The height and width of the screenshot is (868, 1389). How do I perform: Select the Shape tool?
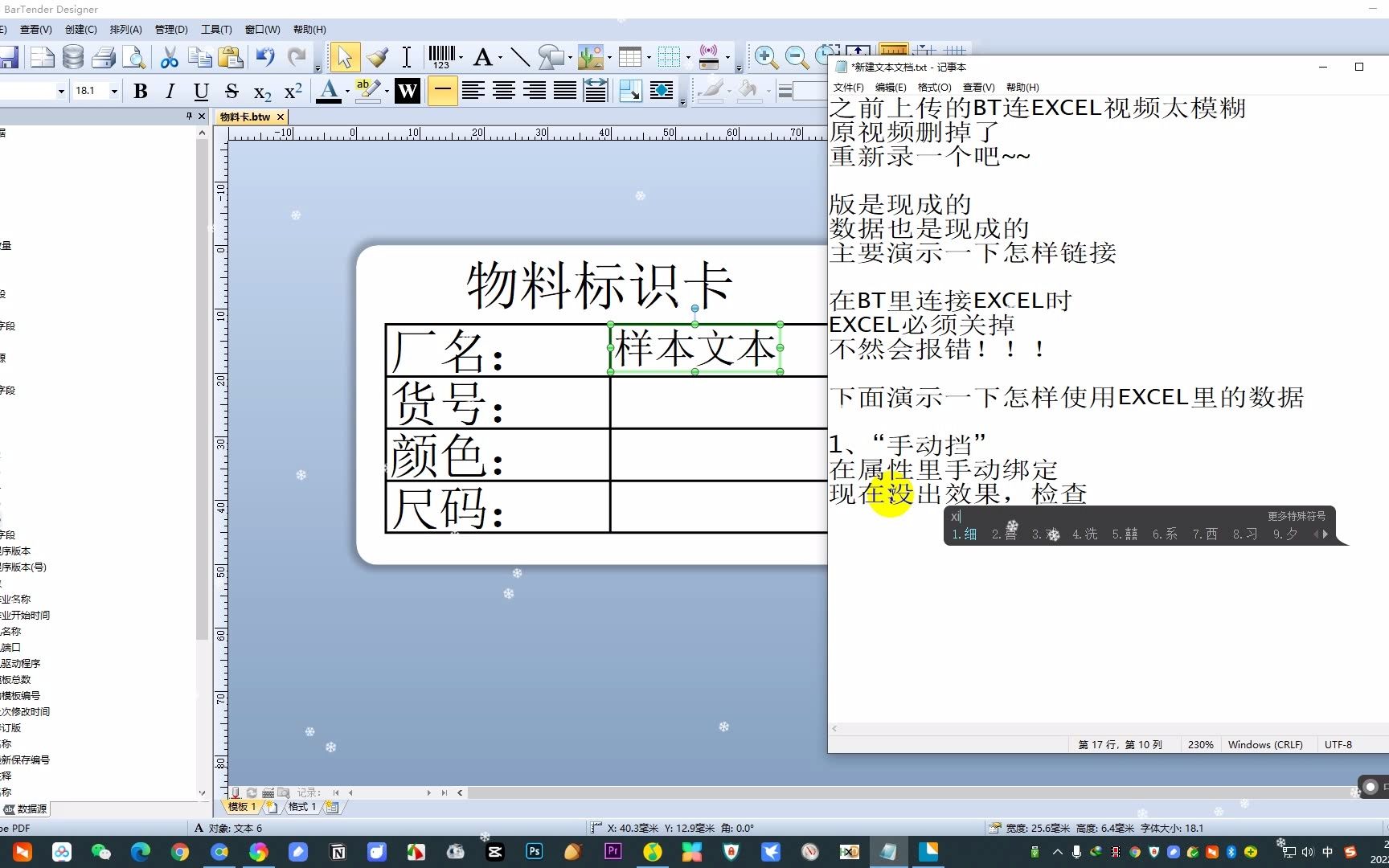coord(551,57)
